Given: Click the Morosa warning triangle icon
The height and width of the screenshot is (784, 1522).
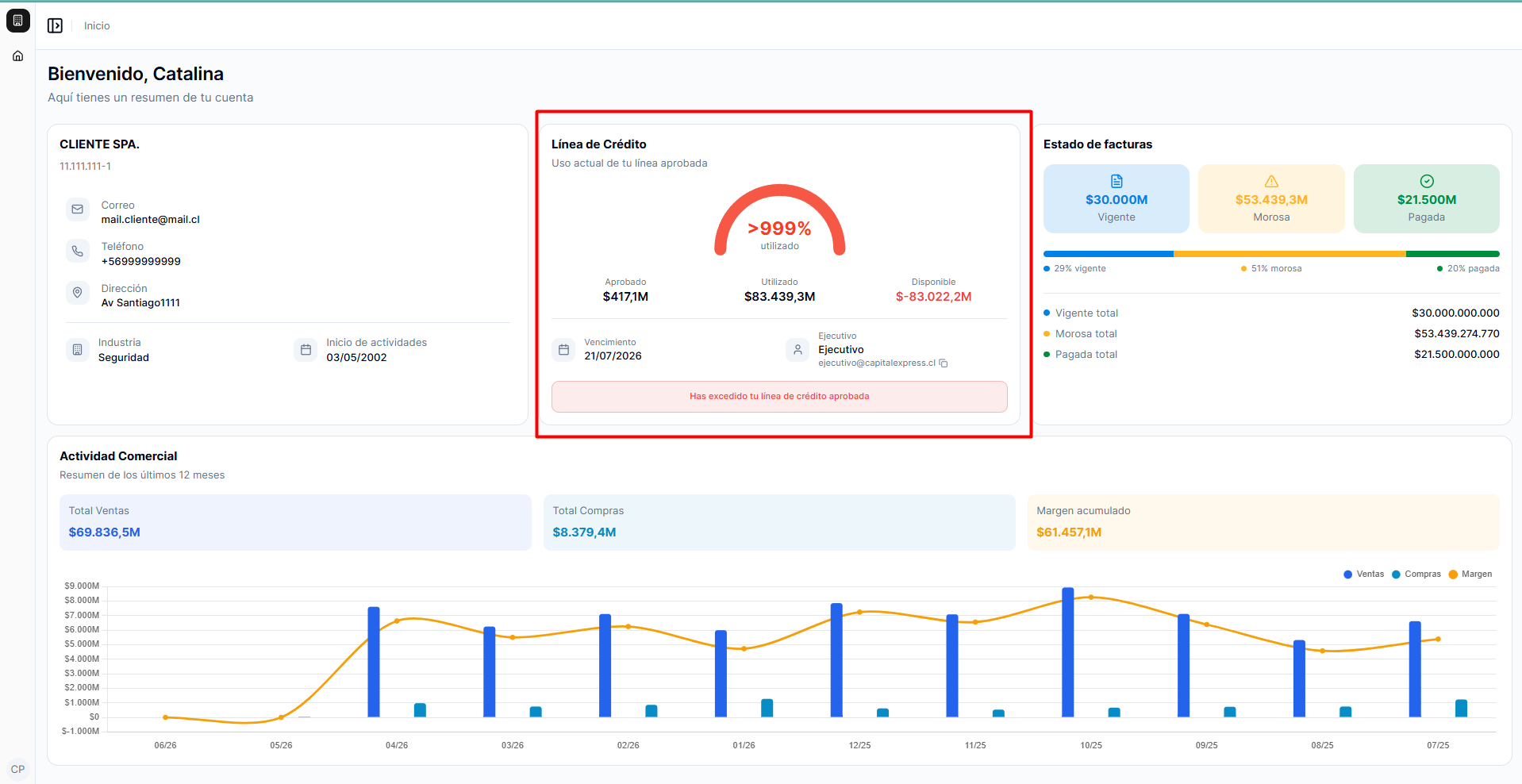Looking at the screenshot, I should [x=1271, y=181].
